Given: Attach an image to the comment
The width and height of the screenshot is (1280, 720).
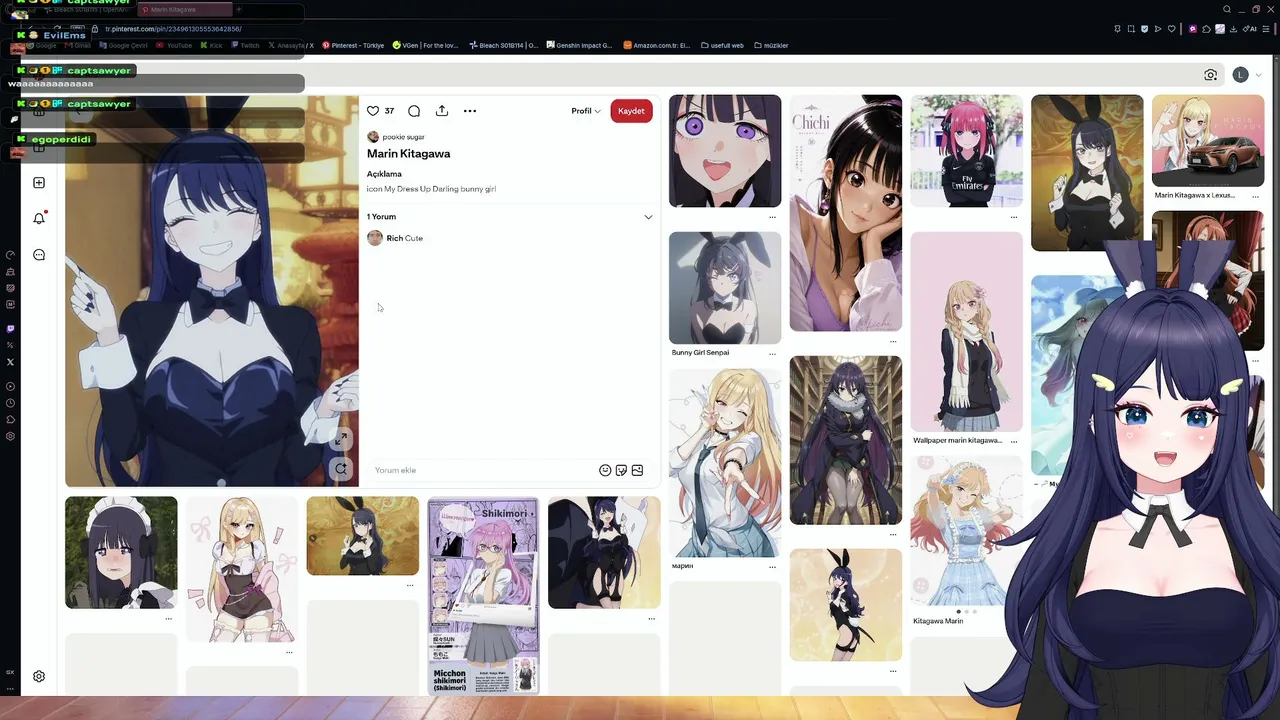Looking at the screenshot, I should pos(637,470).
